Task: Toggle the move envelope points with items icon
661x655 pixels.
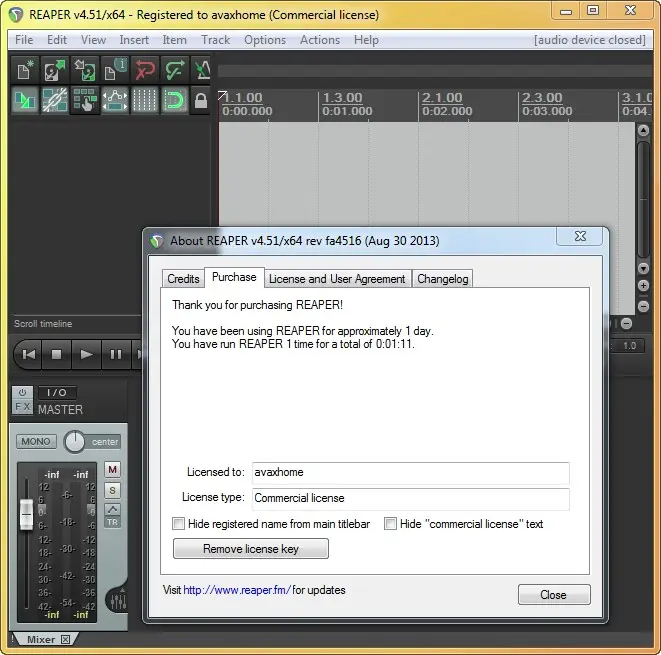Action: (115, 100)
